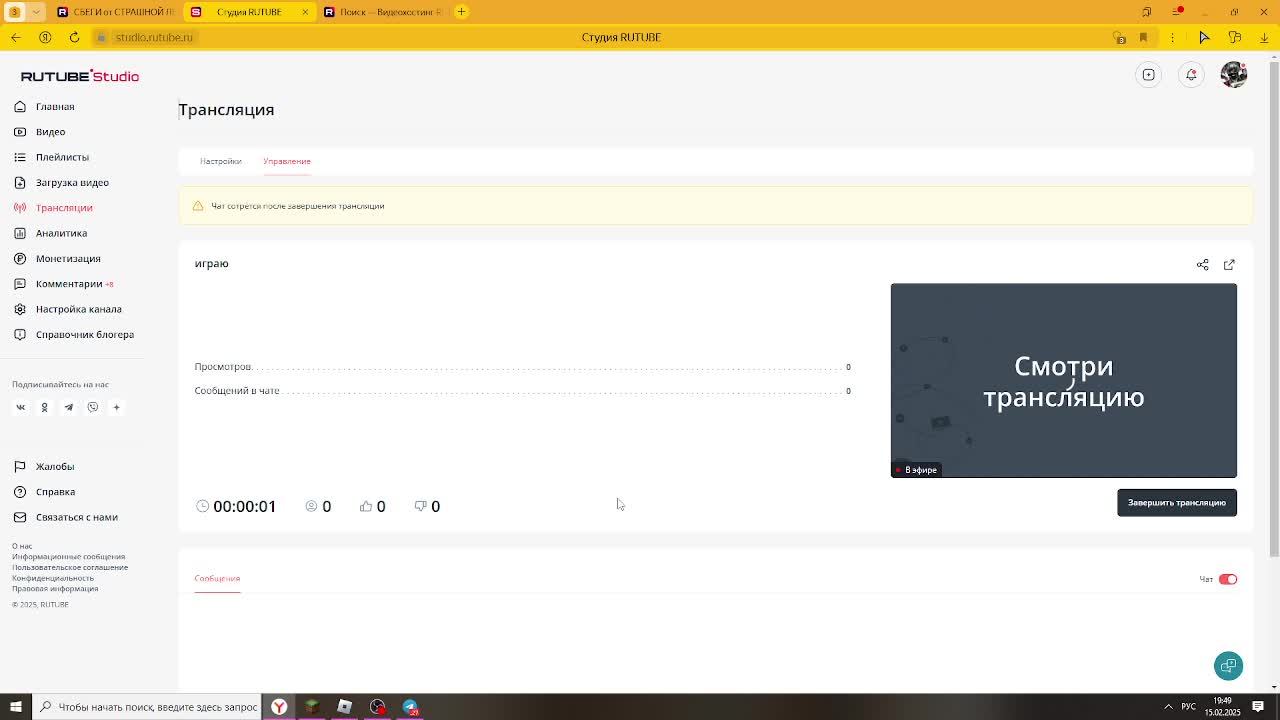Switch to the СБЕГИ от СТРАШНОЙ browser tab
Image resolution: width=1280 pixels, height=720 pixels.
click(115, 12)
